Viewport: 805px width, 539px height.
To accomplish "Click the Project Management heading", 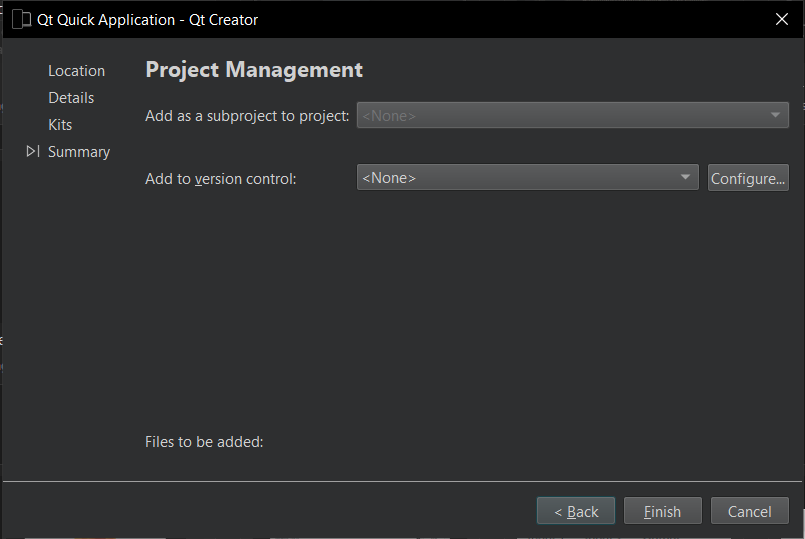I will pos(254,70).
